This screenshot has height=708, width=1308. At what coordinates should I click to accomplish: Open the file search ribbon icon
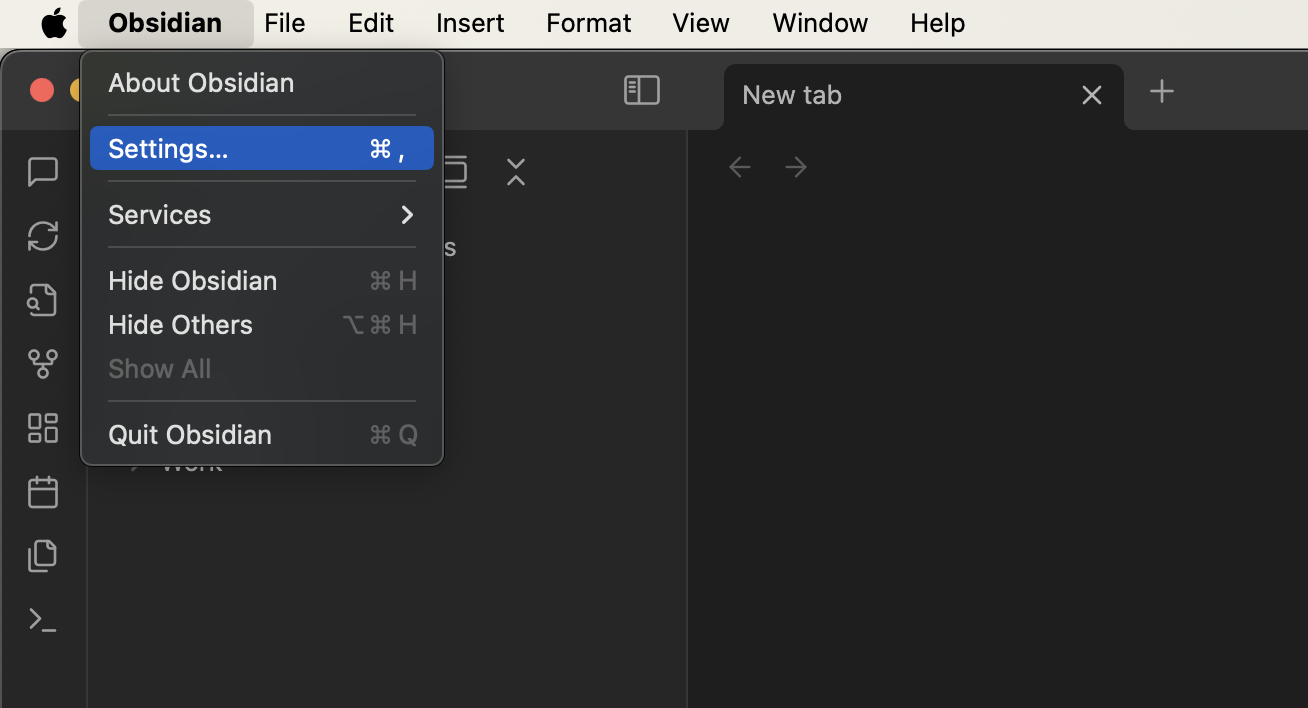[42, 300]
